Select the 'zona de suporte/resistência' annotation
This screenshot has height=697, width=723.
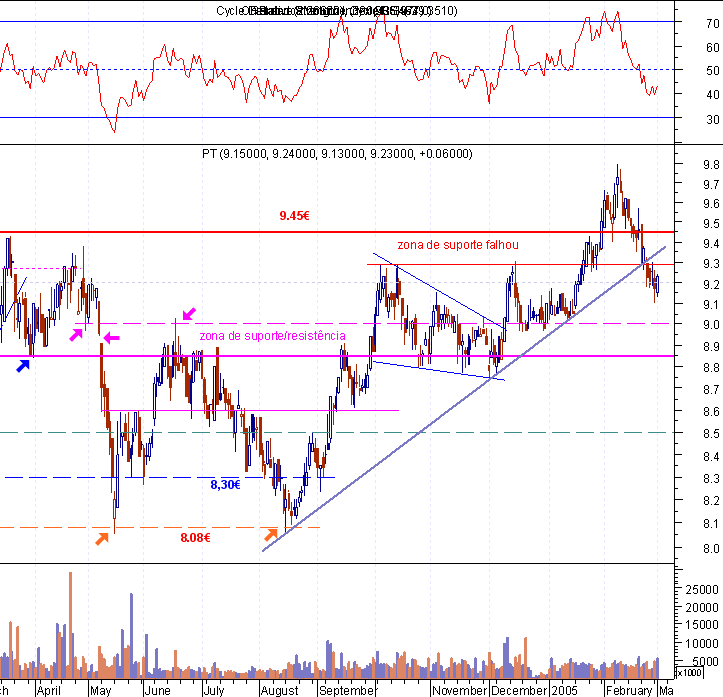pyautogui.click(x=273, y=336)
